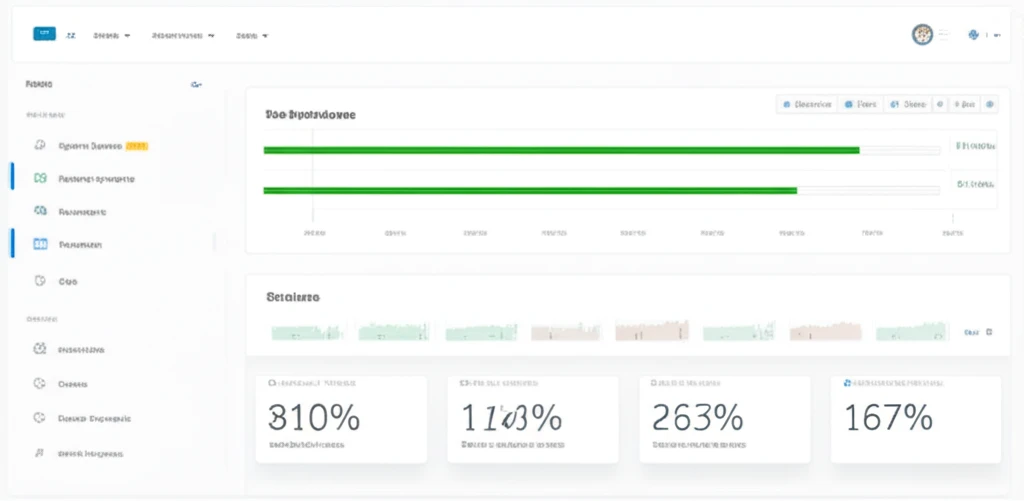Click the first button in the chart toolbar

(808, 103)
